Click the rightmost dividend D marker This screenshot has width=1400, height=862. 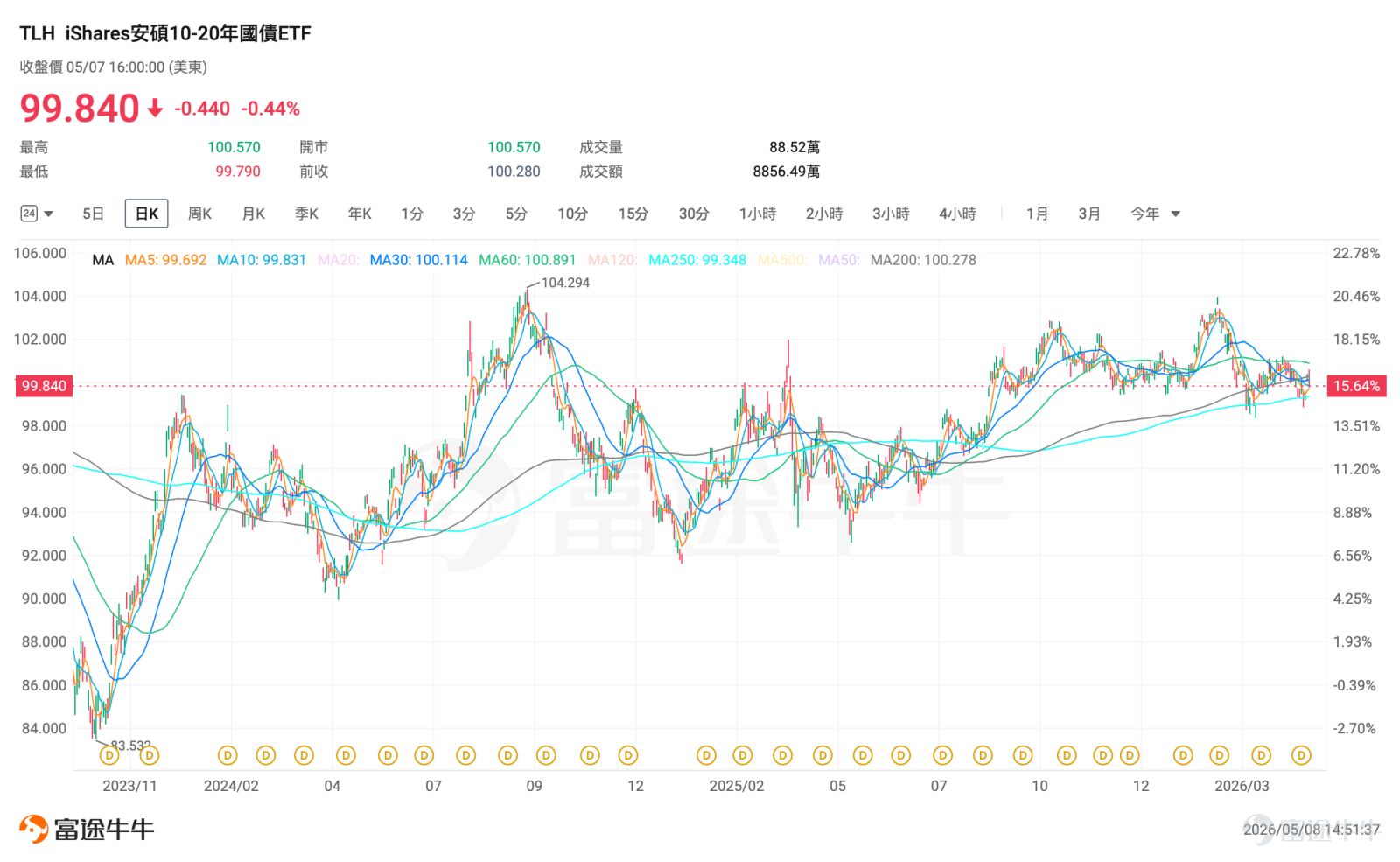(1301, 755)
